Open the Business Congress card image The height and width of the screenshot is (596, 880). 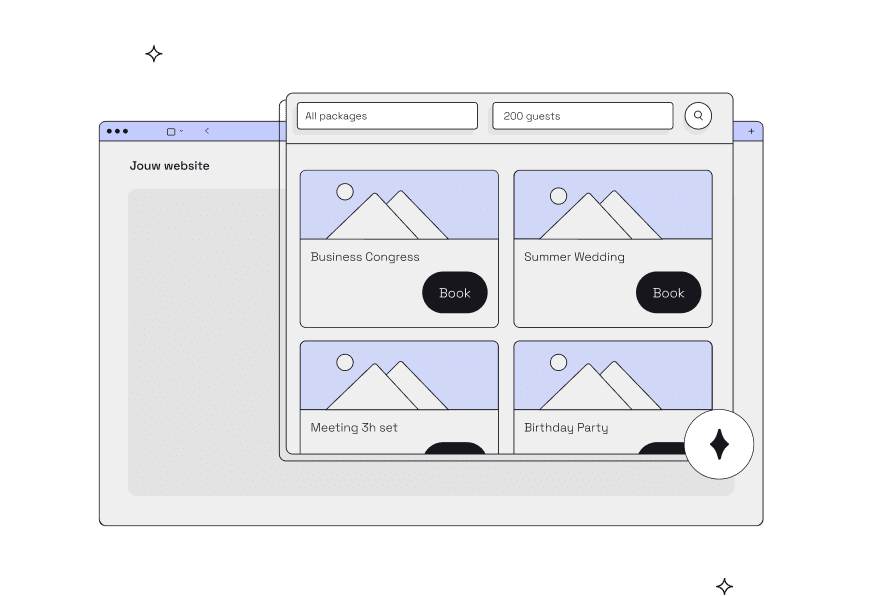399,205
